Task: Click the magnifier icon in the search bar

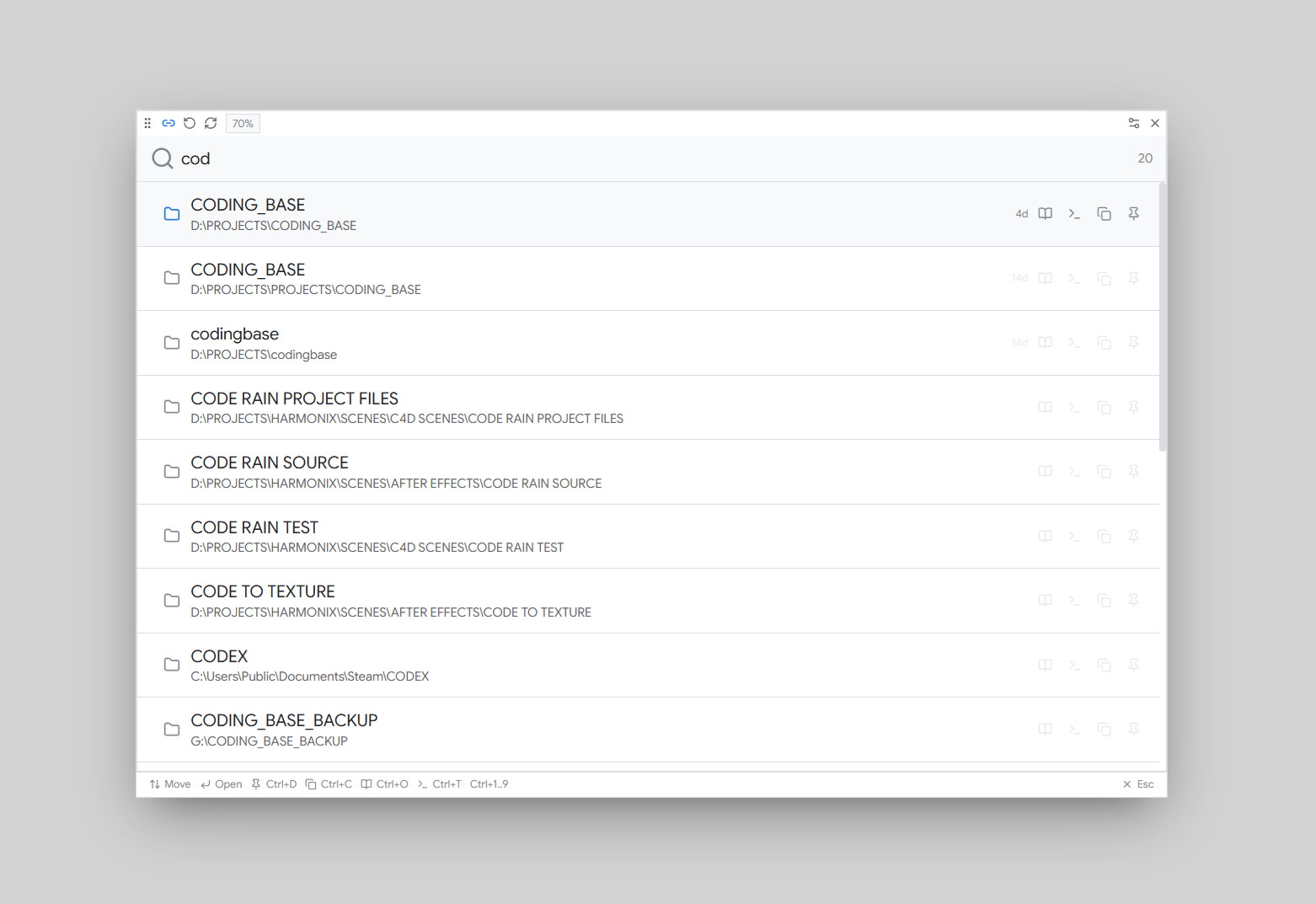Action: point(161,158)
